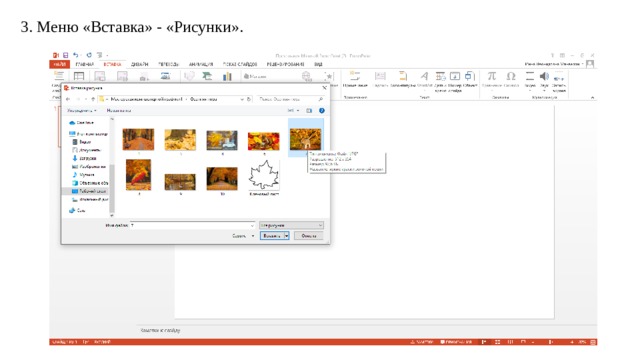Click refresh button next to address bar

[x=249, y=99]
